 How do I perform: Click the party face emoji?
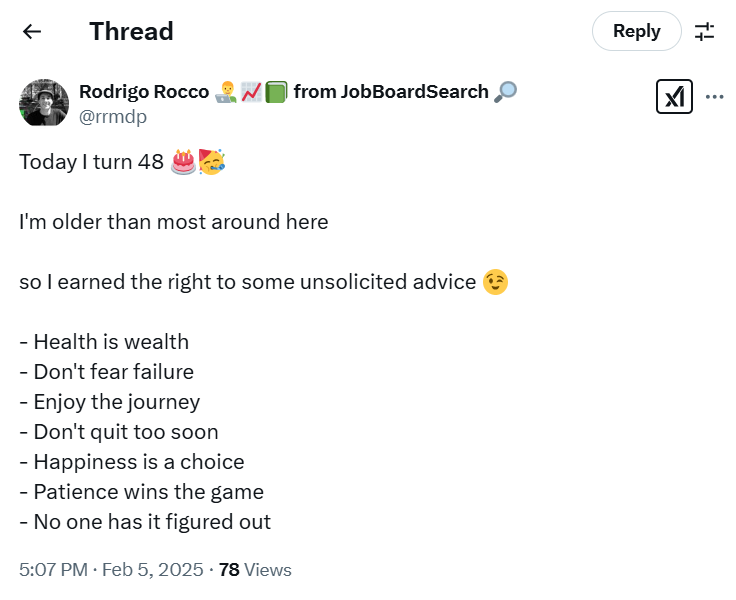coord(211,162)
